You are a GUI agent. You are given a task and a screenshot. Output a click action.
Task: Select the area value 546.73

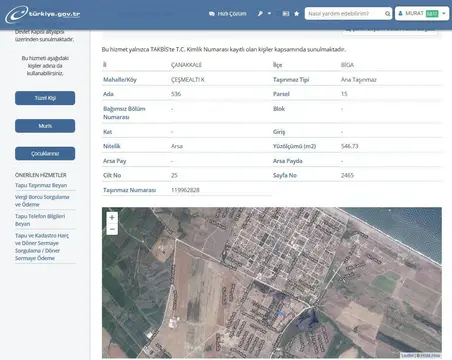coord(349,146)
